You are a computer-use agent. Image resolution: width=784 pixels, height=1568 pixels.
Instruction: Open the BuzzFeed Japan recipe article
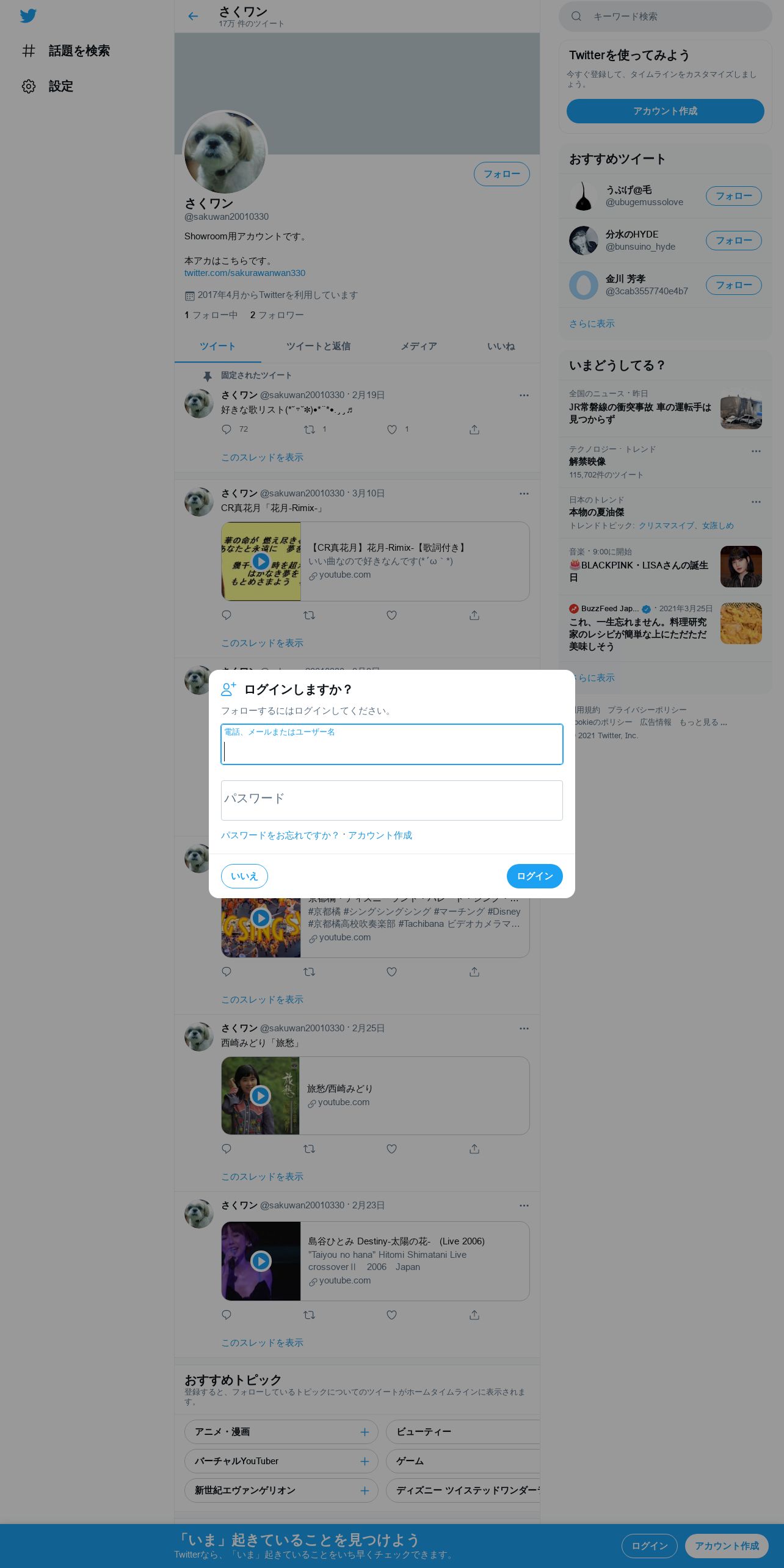tap(666, 628)
